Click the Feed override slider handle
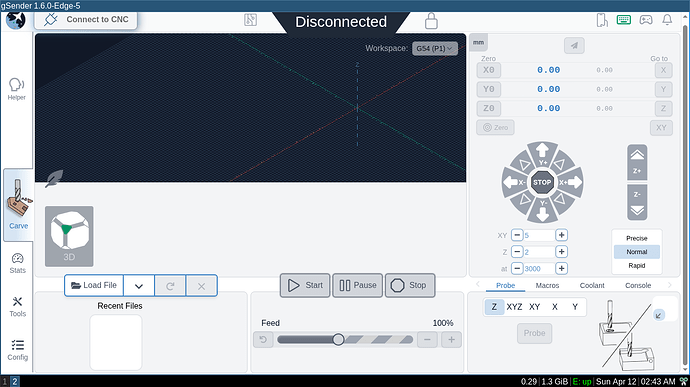690x387 pixels. coord(338,339)
